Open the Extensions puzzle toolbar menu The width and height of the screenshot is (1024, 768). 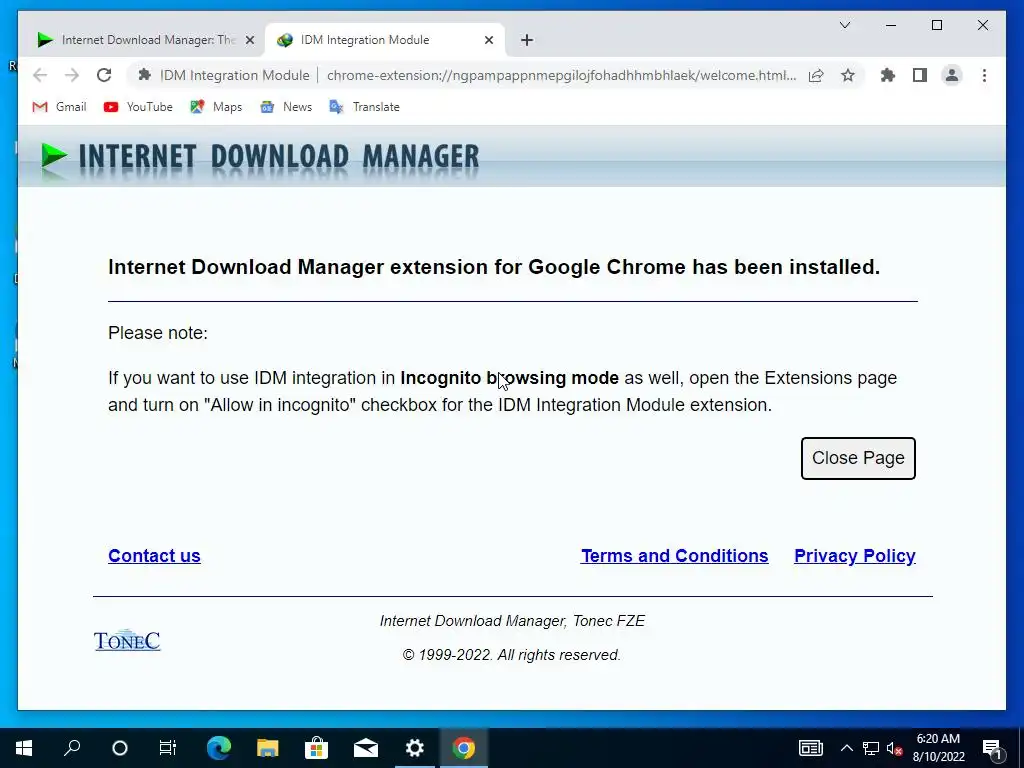tap(888, 75)
